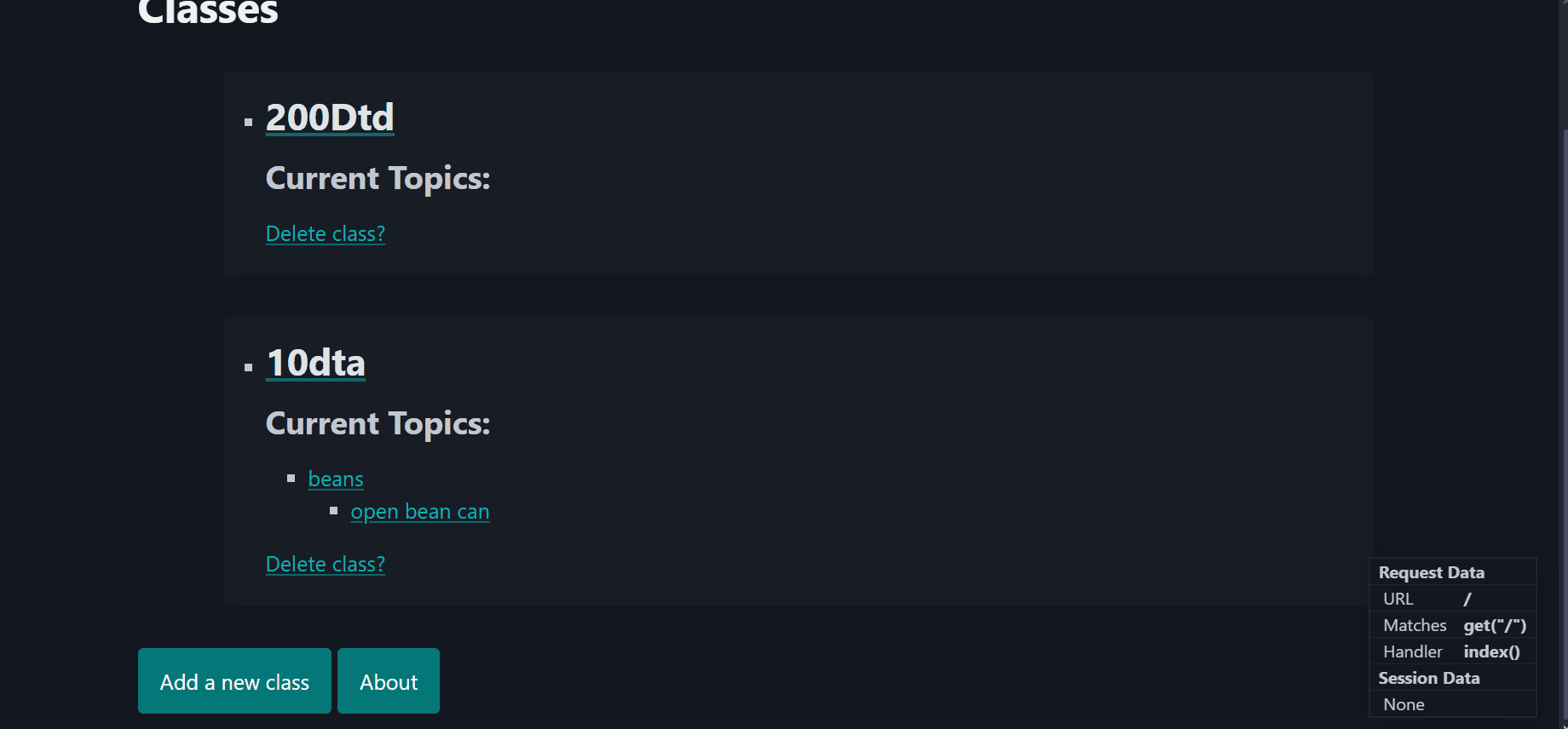Click the None value under Session Data
The width and height of the screenshot is (1568, 729).
(1403, 703)
